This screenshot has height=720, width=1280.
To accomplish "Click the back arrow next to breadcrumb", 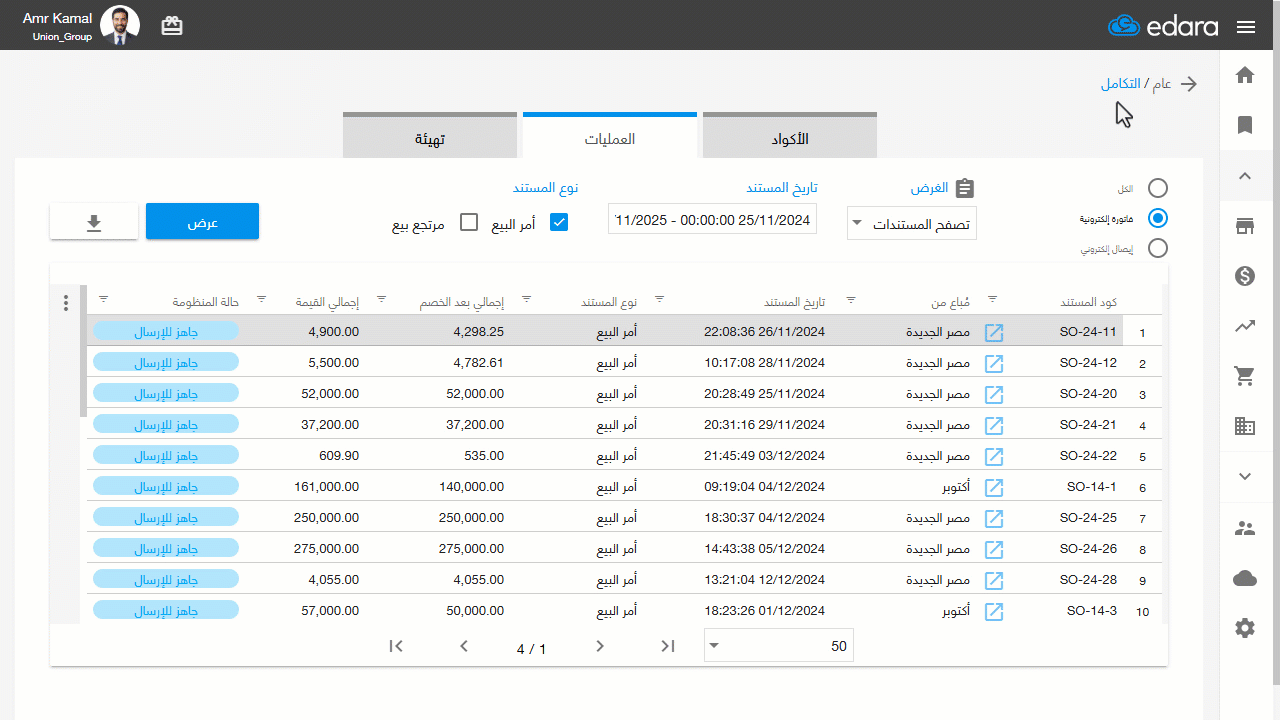I will tap(1189, 84).
